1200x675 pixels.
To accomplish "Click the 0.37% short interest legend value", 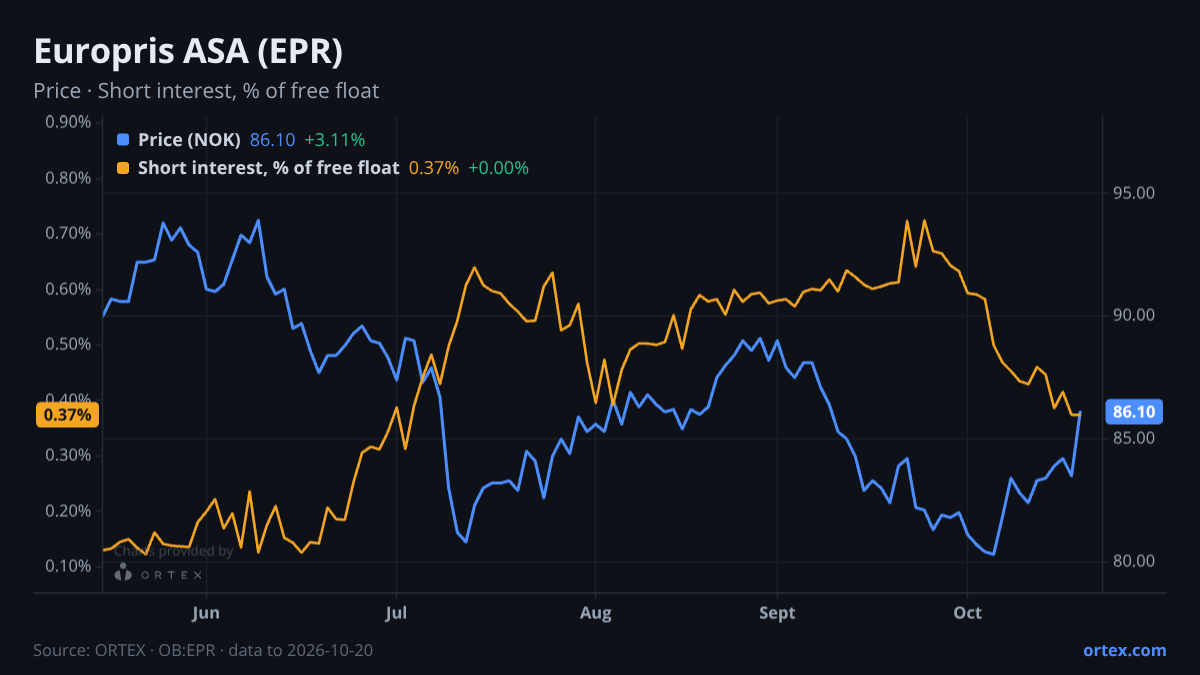I will (434, 168).
